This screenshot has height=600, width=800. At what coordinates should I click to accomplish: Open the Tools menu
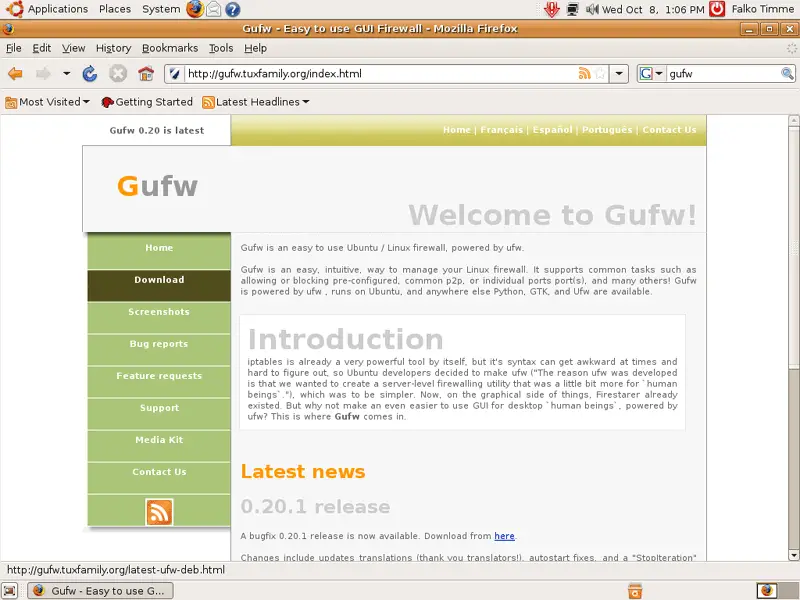point(221,48)
